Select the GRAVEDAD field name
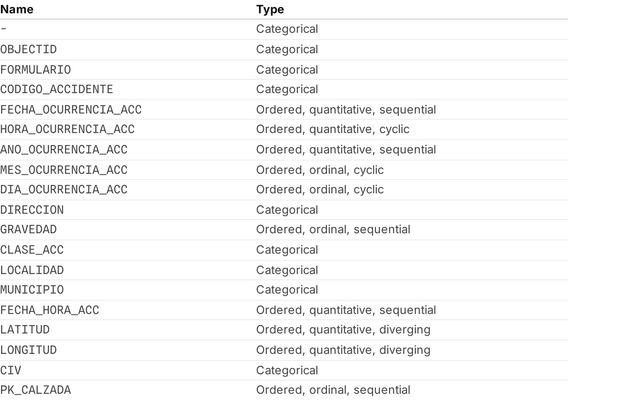 point(28,230)
